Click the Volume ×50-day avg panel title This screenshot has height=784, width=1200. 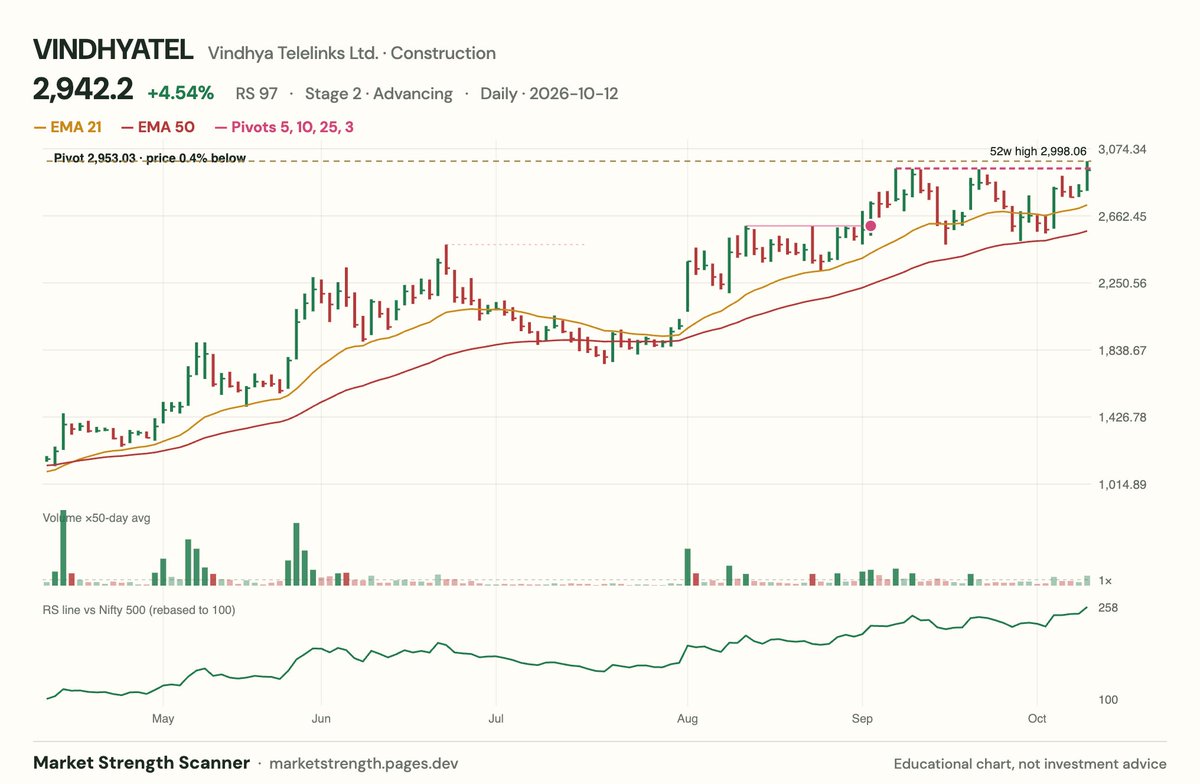pos(96,518)
